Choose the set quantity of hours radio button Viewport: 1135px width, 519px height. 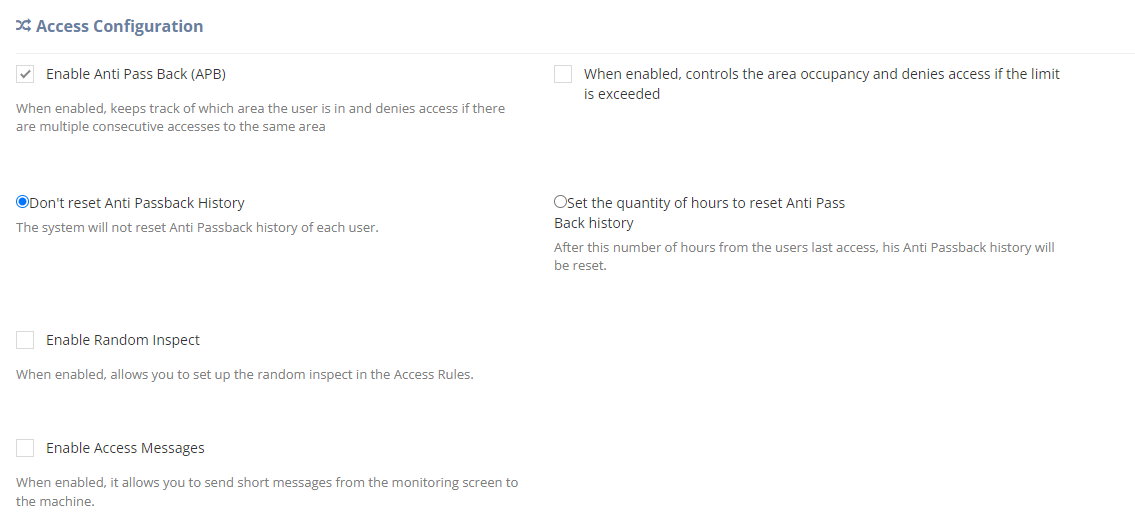(560, 202)
